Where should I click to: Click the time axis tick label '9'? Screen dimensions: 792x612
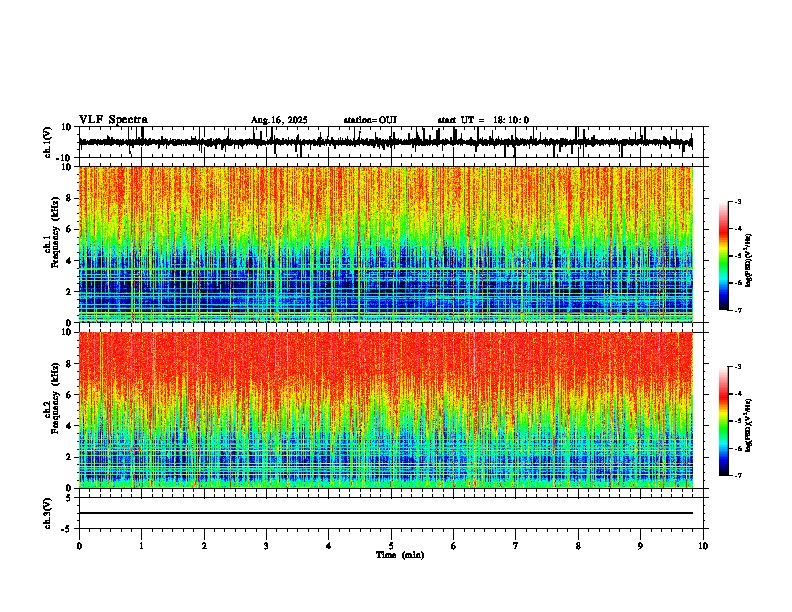click(641, 546)
